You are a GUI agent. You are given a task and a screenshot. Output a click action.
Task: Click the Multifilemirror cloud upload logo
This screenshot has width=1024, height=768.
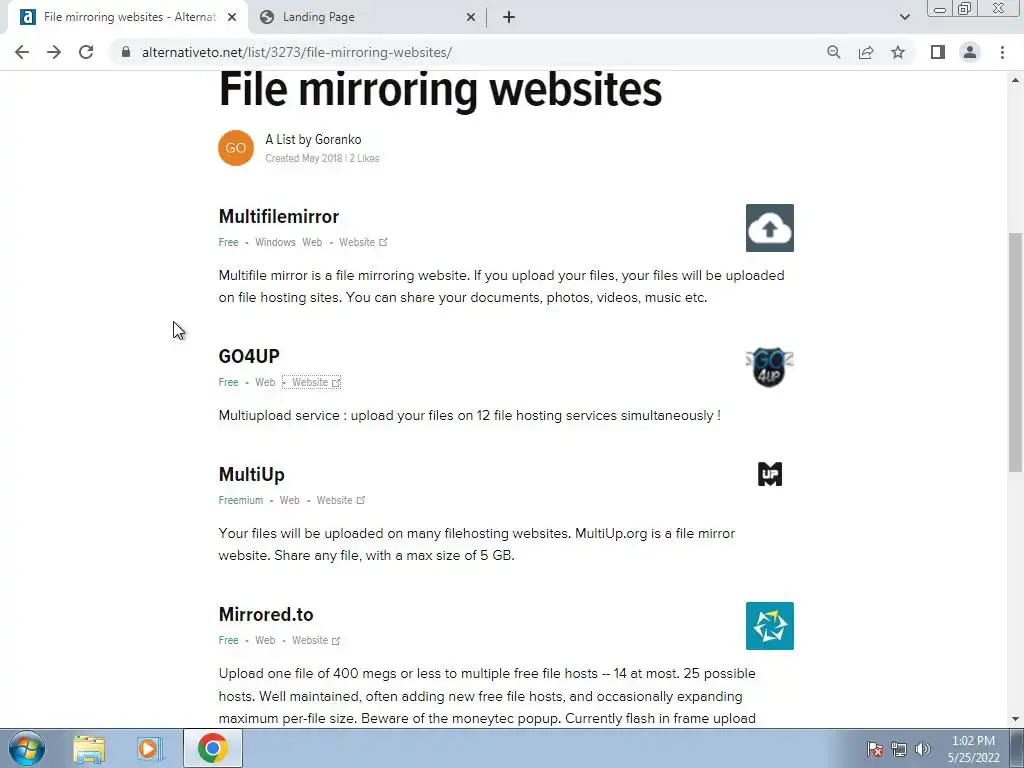point(769,228)
